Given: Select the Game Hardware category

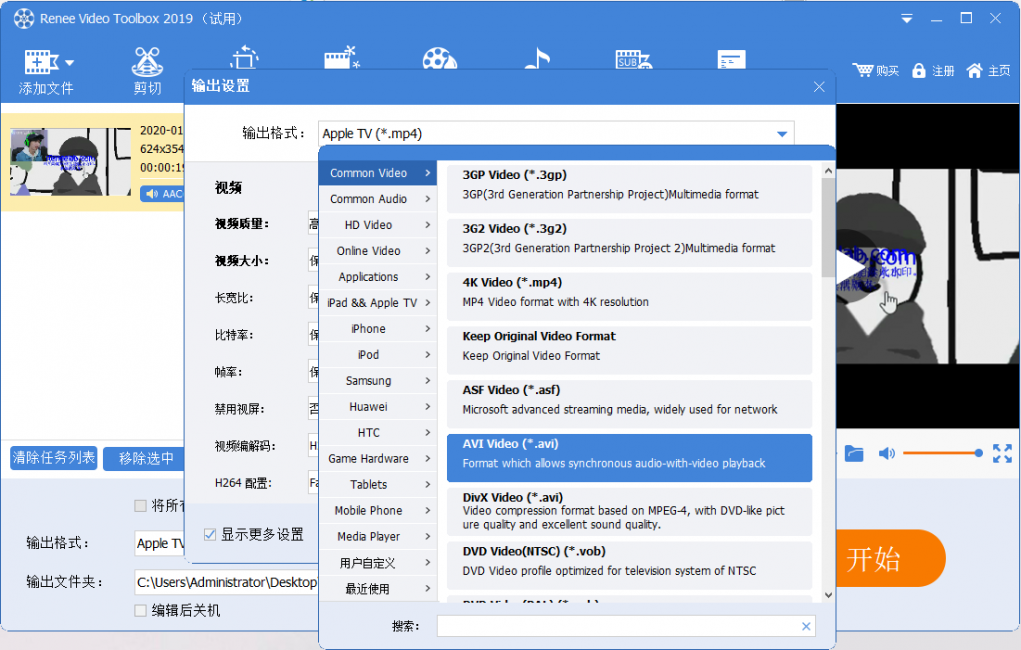Looking at the screenshot, I should point(378,459).
